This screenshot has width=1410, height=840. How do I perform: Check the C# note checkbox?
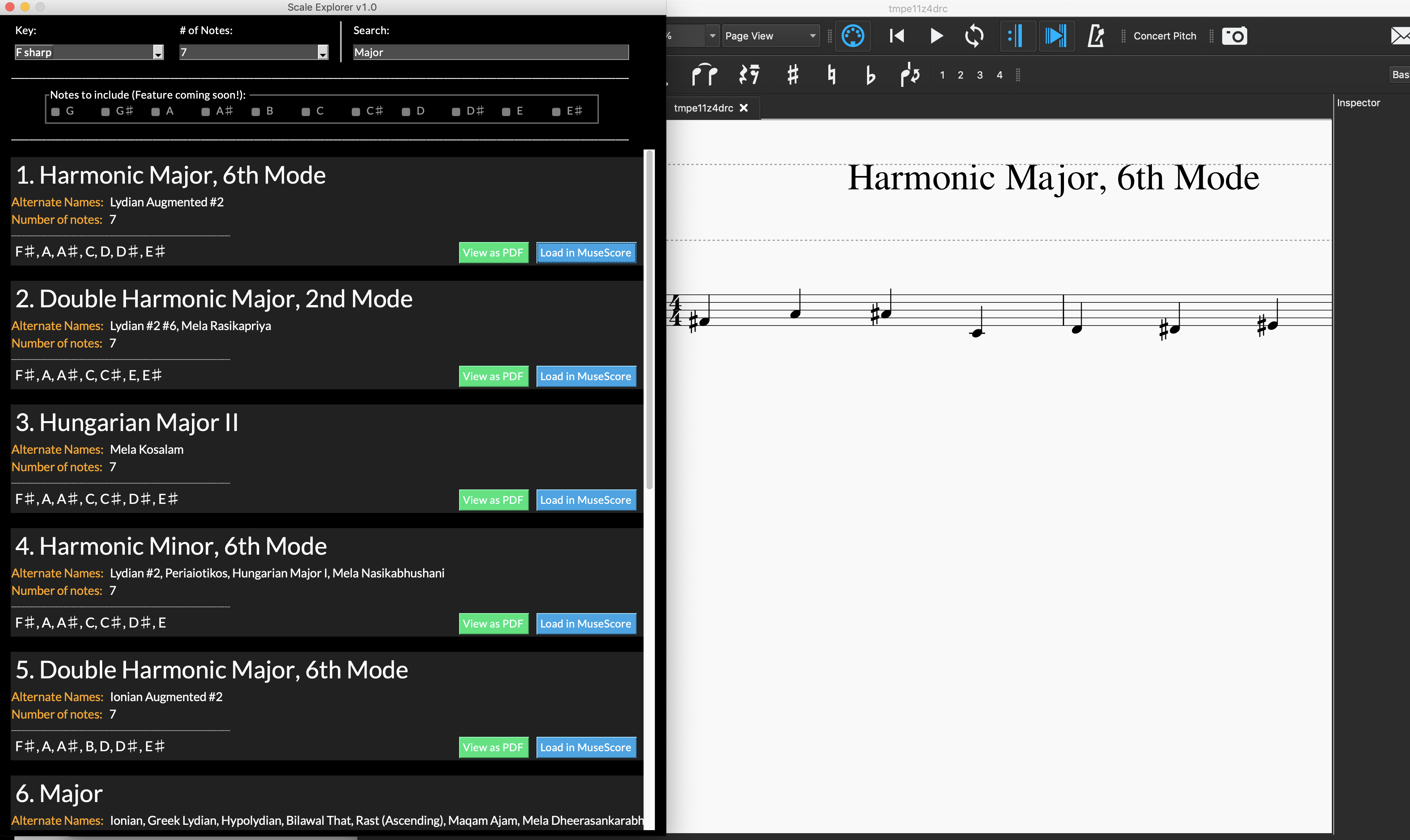point(356,112)
